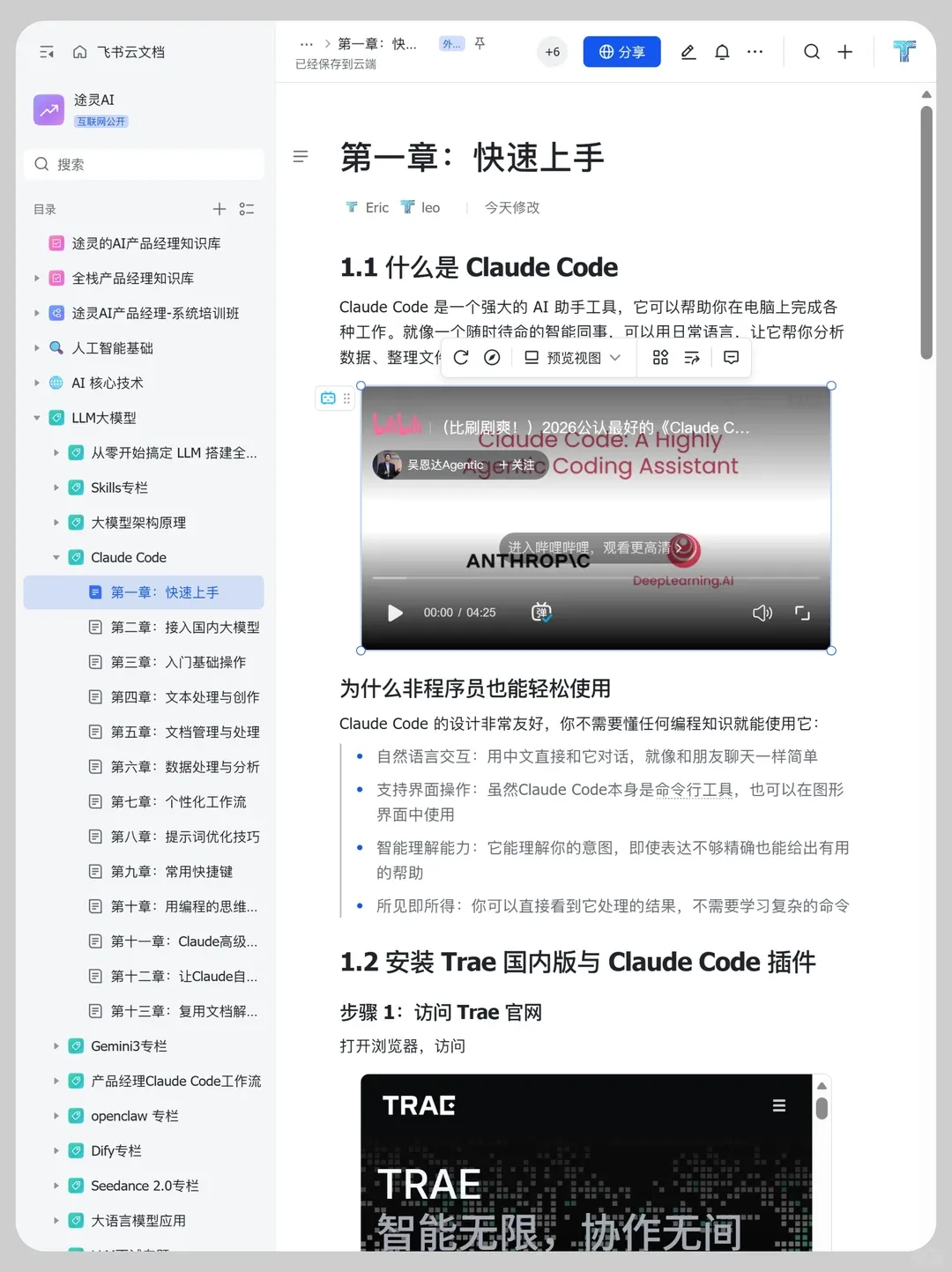
Task: Click the 搜索 search field
Action: coord(144,164)
